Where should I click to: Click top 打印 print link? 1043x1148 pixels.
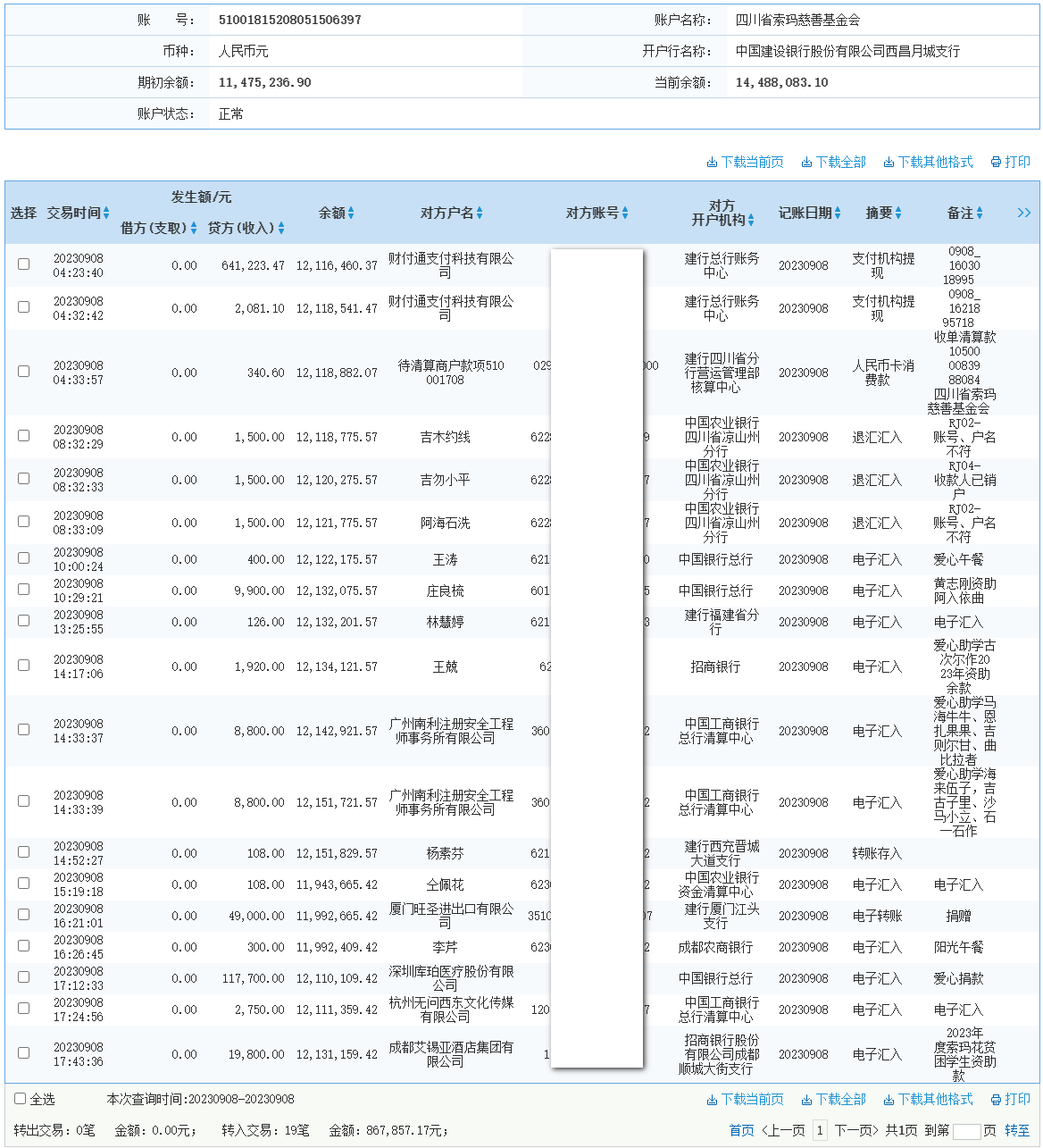coord(1011,162)
